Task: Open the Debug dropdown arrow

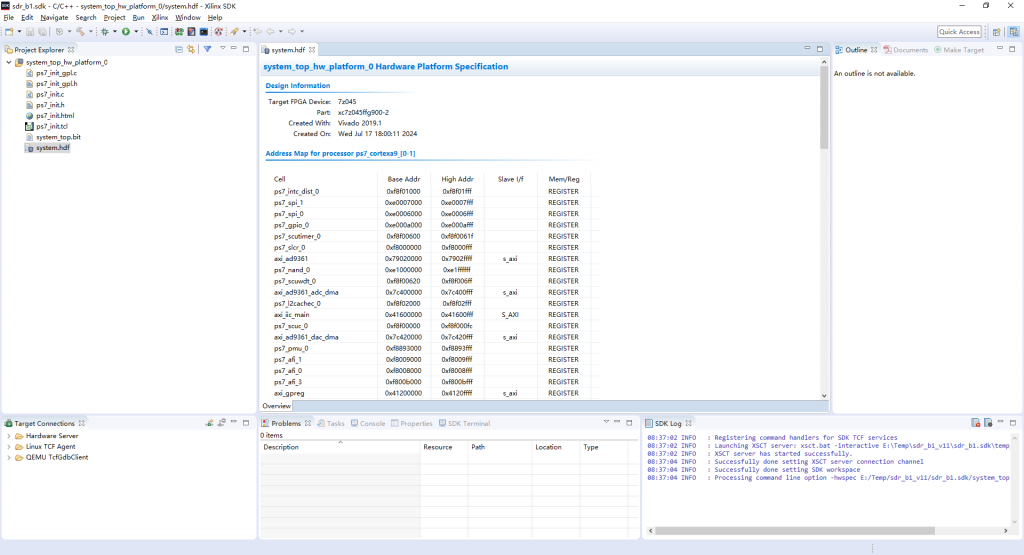Action: (x=115, y=31)
